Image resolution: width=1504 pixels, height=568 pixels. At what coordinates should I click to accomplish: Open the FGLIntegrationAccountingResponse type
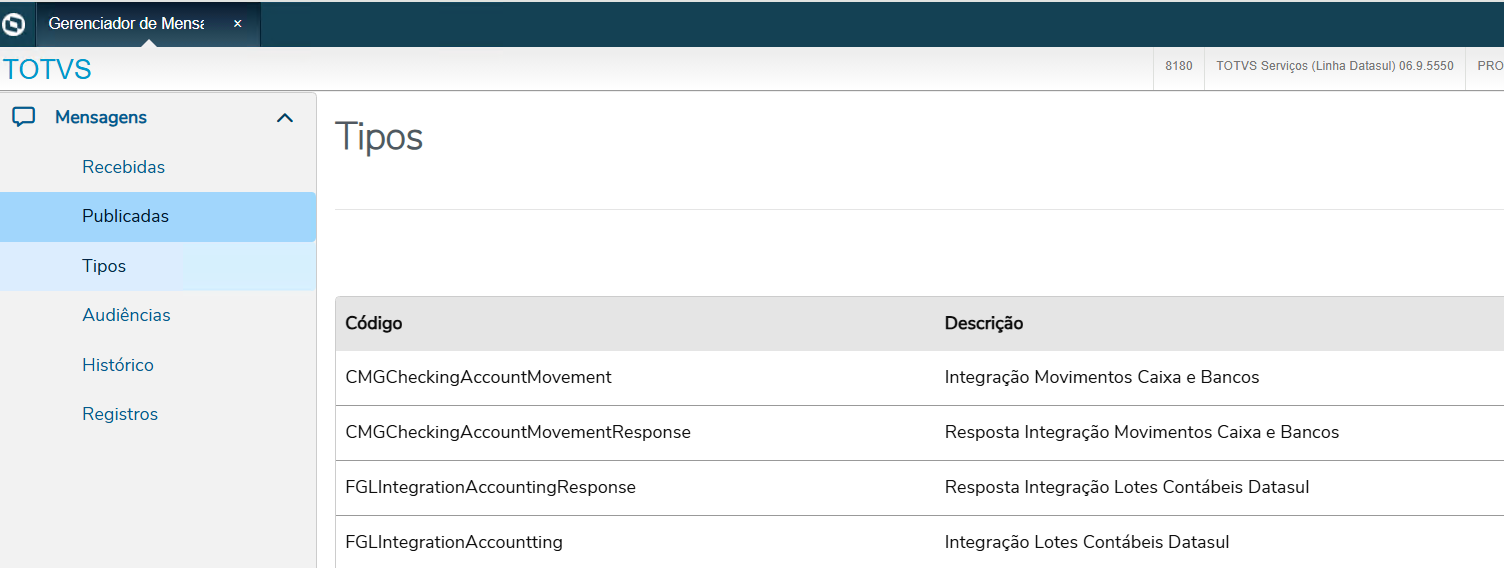[x=490, y=487]
